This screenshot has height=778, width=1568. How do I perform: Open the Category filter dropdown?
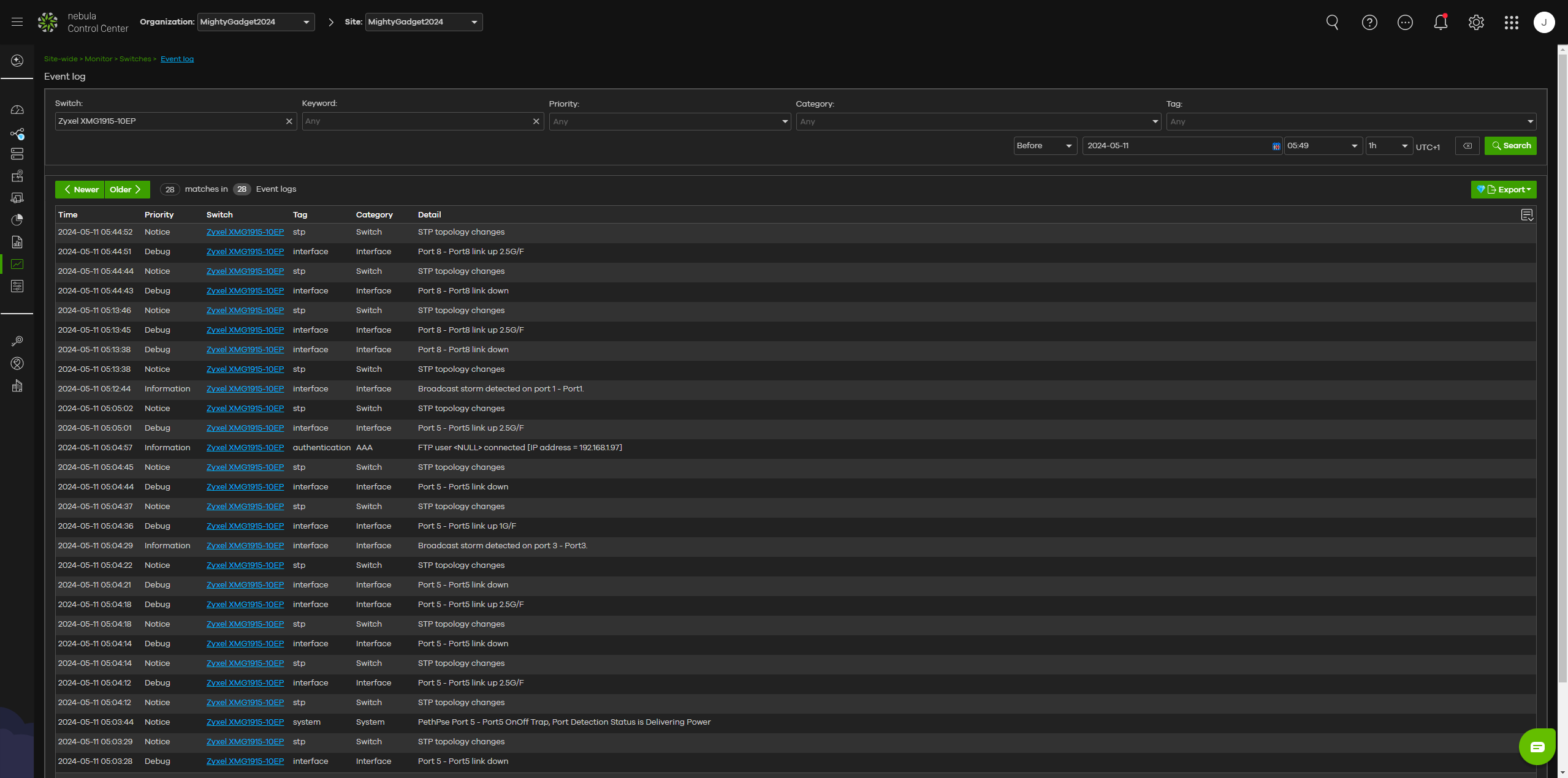click(978, 121)
